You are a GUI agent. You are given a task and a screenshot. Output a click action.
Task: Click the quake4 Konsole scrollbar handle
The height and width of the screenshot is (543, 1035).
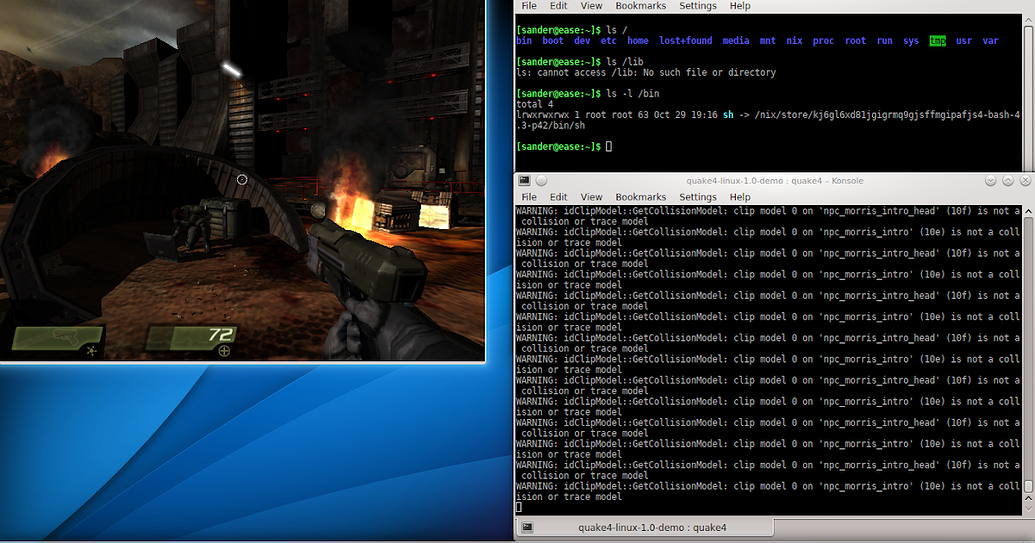point(1028,486)
